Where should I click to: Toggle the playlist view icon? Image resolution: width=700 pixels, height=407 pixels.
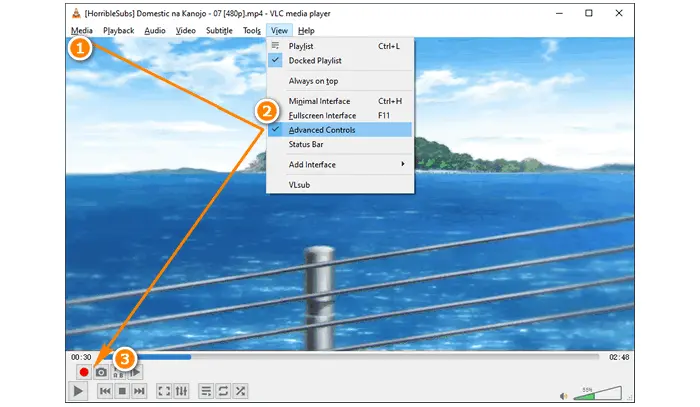[206, 391]
